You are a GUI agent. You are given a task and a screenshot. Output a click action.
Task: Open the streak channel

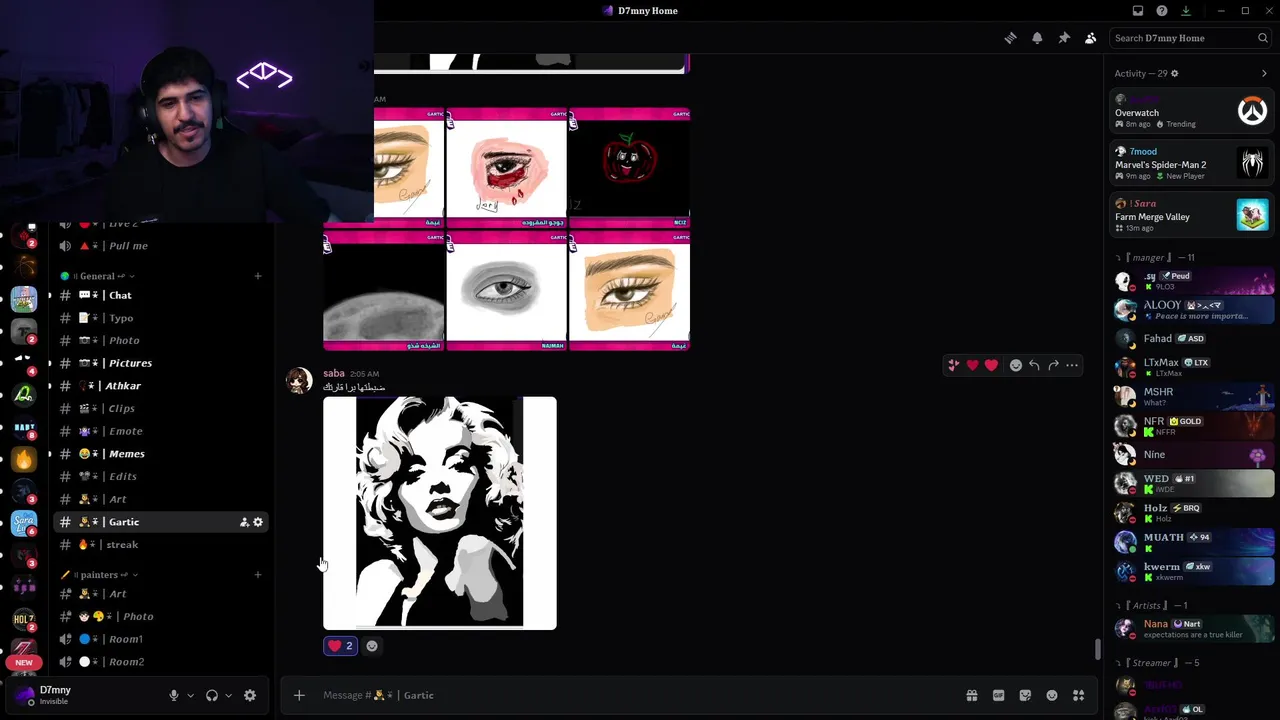pos(160,545)
